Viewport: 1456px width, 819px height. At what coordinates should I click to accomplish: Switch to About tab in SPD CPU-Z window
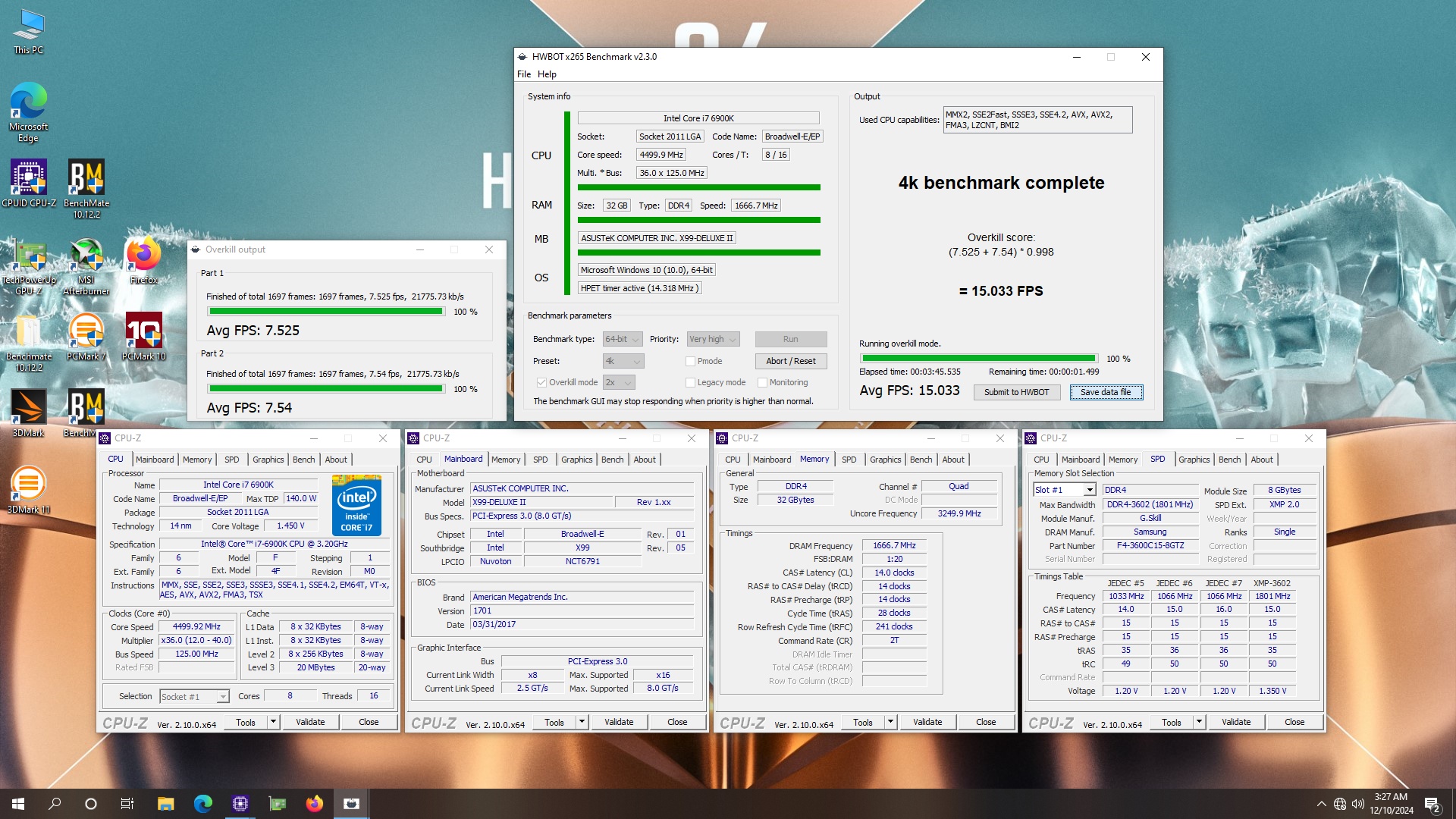click(x=1261, y=460)
